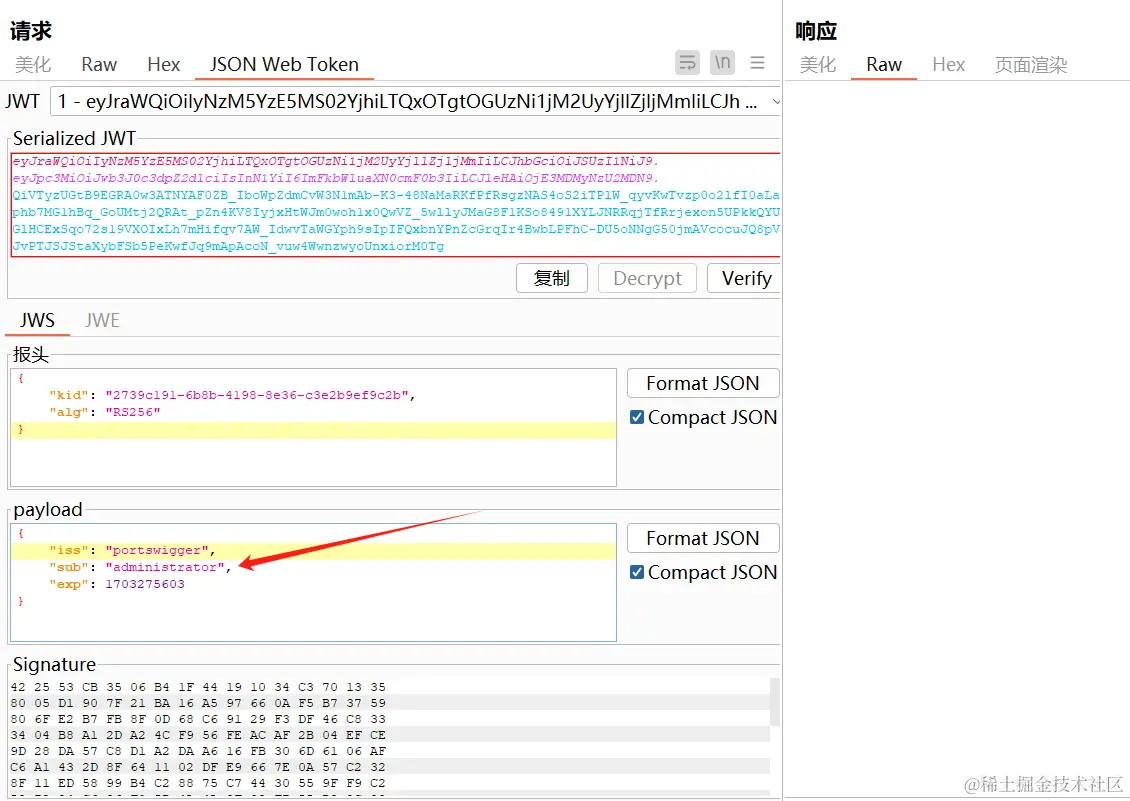The image size is (1130, 801).
Task: Toggle Compact JSON checkbox for 报头 header
Action: click(x=637, y=417)
